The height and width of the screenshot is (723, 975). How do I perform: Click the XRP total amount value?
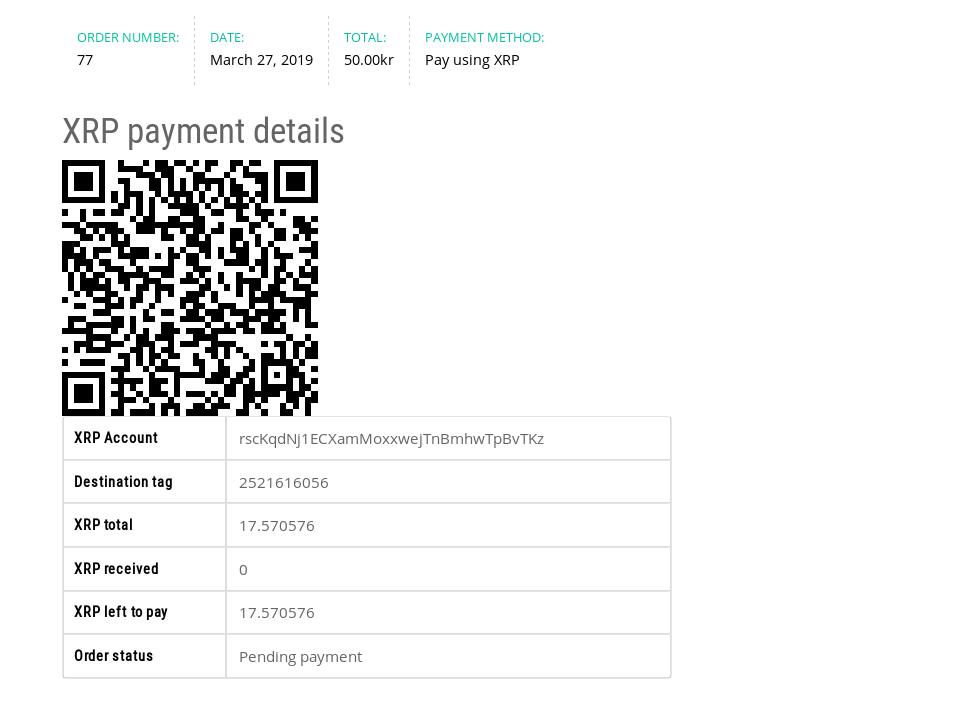tap(277, 526)
